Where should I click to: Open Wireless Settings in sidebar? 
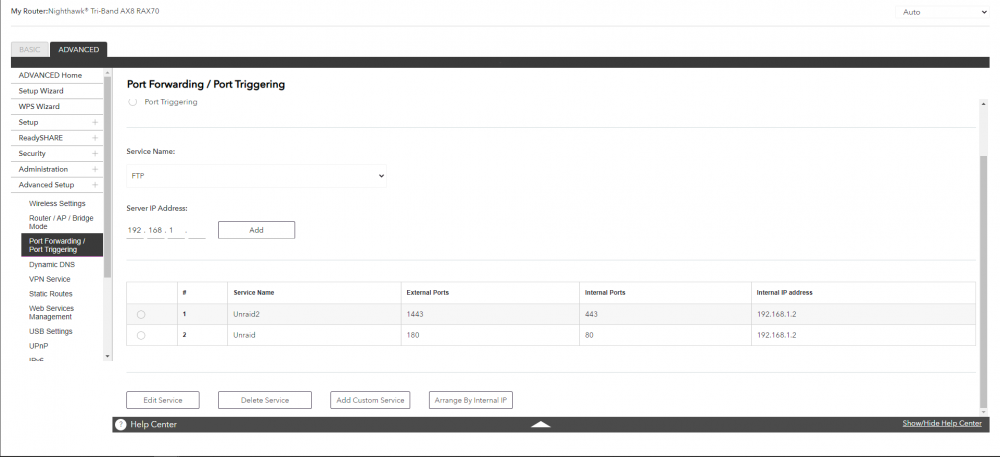57,204
